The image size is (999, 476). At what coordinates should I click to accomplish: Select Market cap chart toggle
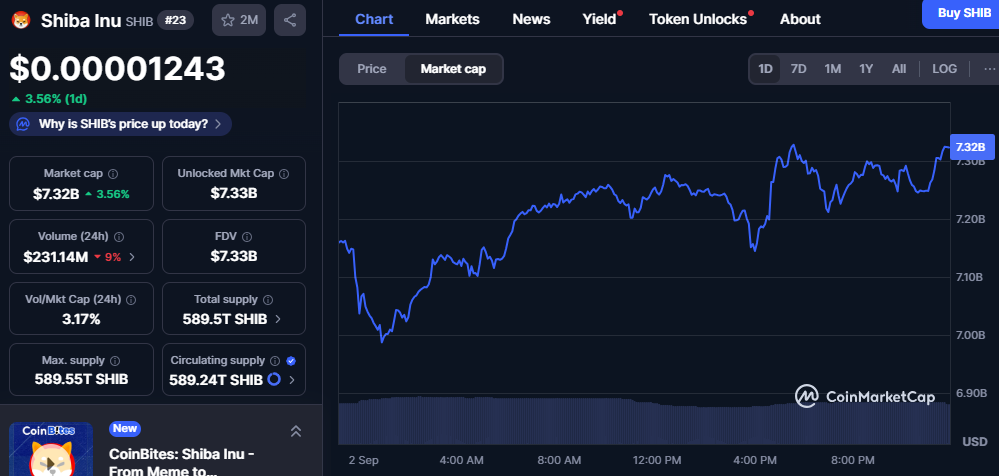tap(453, 69)
